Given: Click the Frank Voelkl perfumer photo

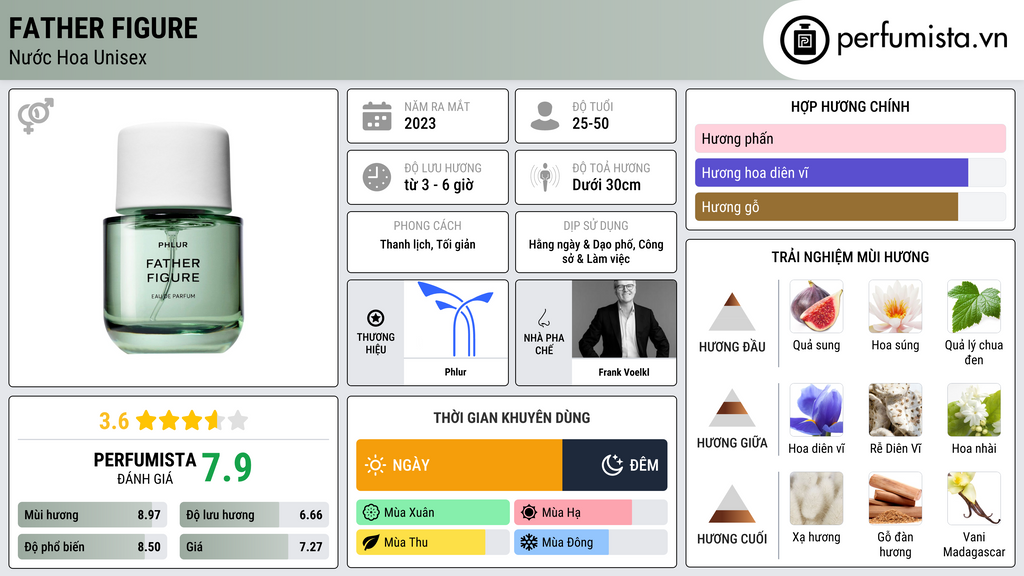Looking at the screenshot, I should pos(624,319).
